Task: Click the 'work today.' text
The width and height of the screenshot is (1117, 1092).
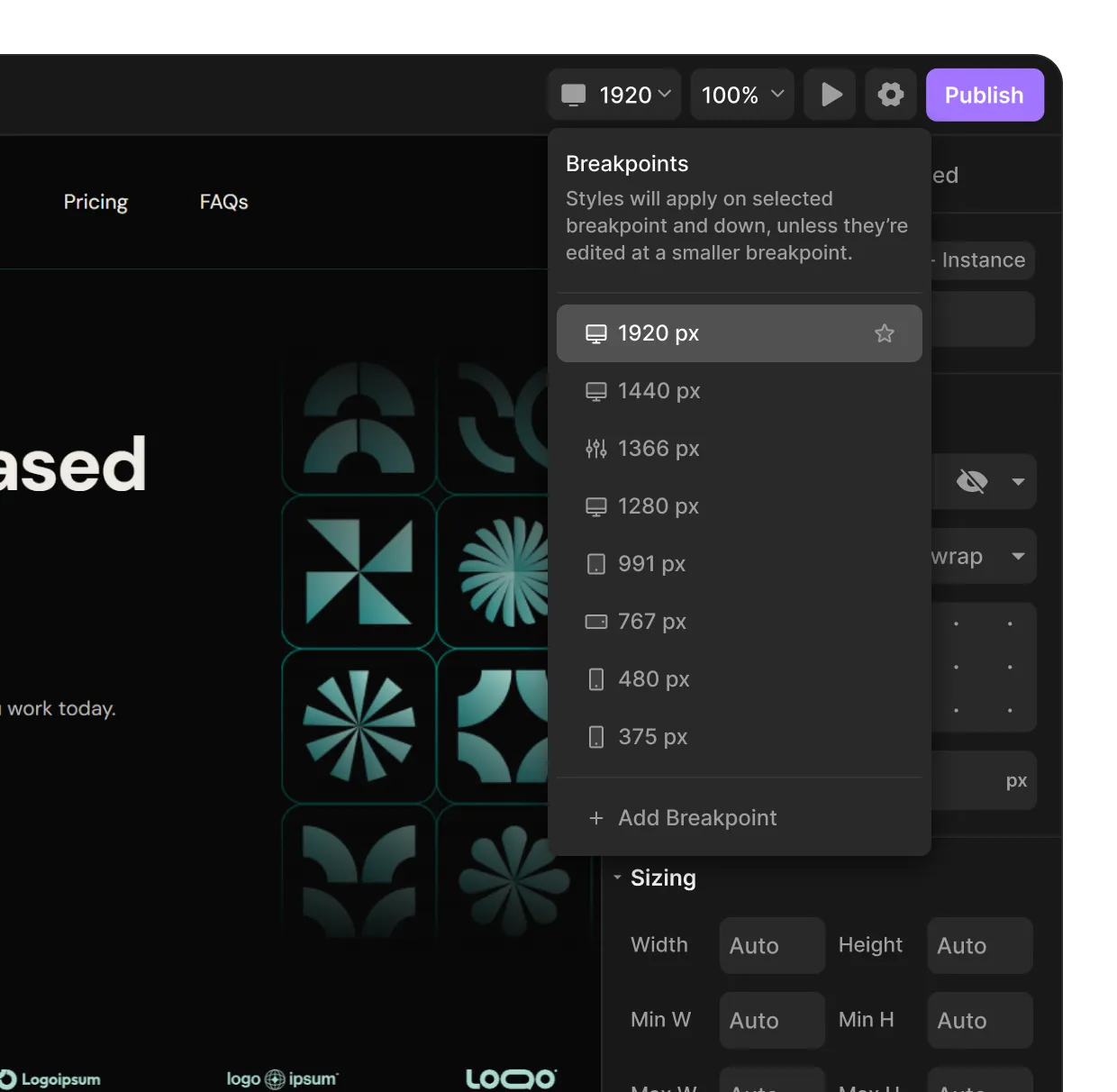Action: [61, 709]
